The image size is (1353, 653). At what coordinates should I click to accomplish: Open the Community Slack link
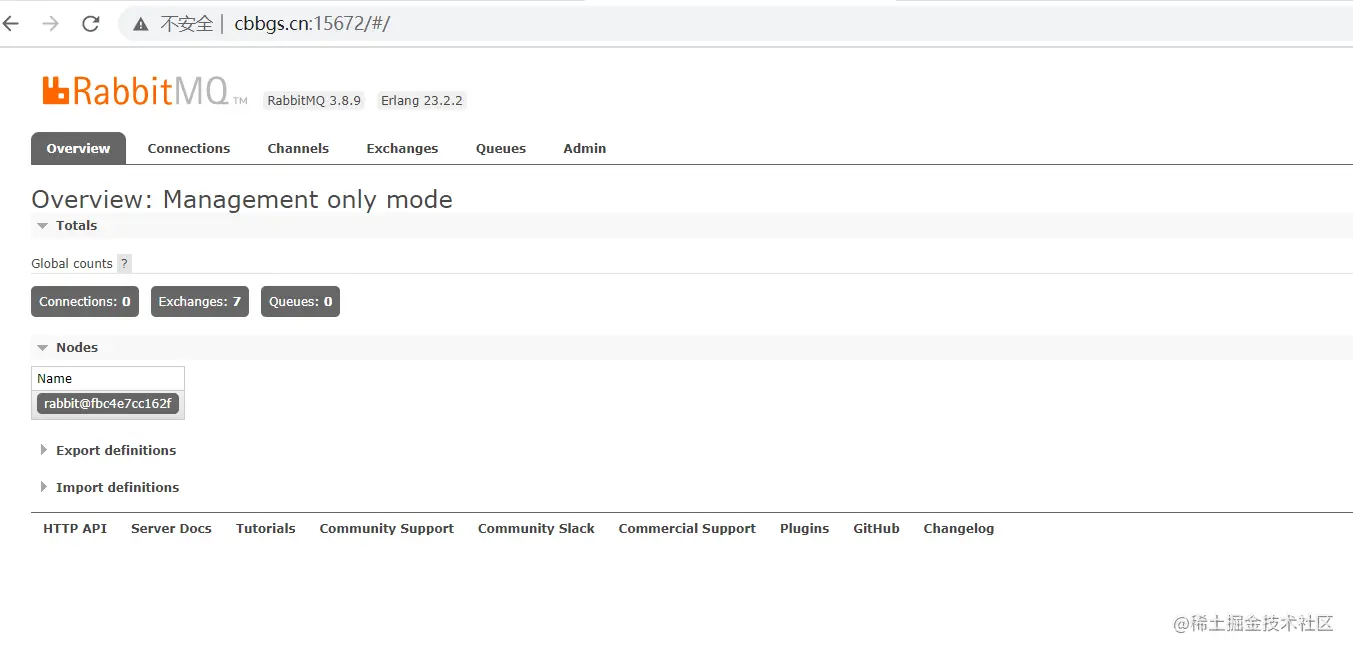click(536, 529)
